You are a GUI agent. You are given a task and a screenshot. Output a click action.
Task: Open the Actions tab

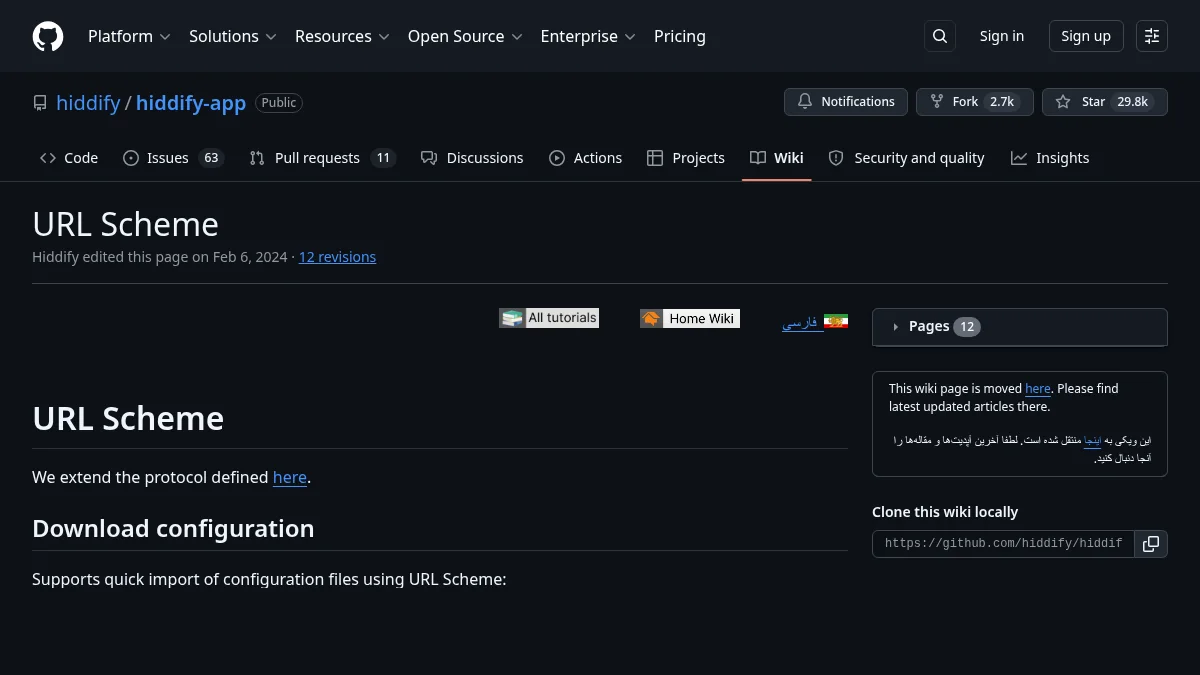pyautogui.click(x=586, y=158)
